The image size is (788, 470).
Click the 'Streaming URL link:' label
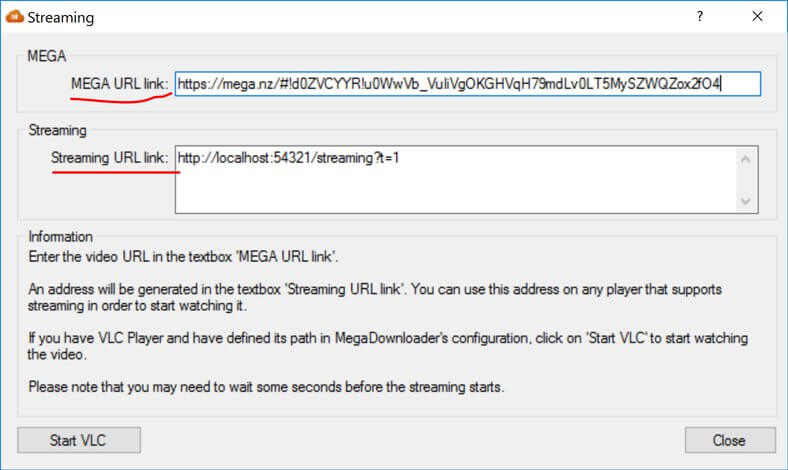coord(110,157)
